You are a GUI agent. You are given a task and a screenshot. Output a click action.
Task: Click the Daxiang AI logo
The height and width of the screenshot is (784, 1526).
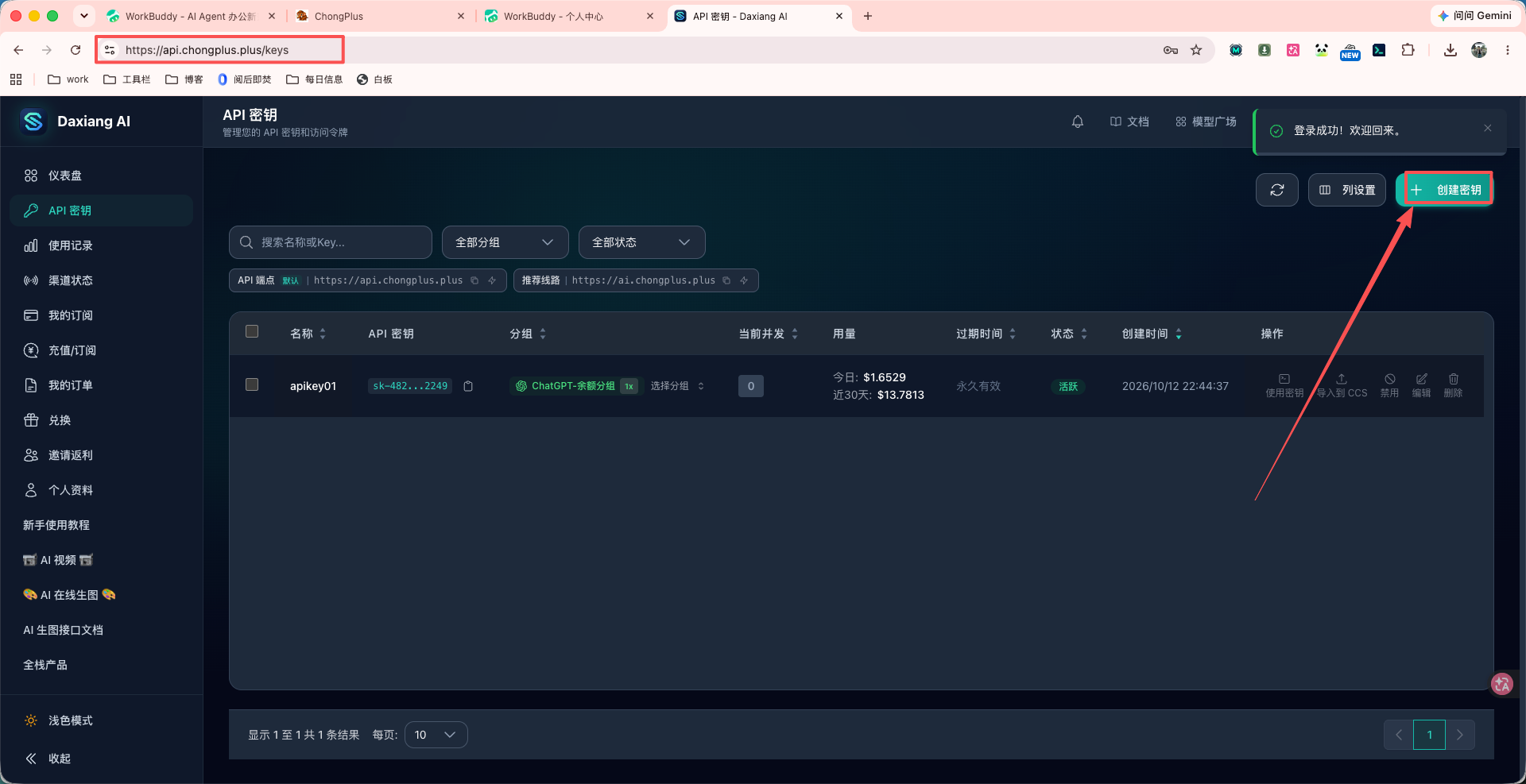click(33, 122)
